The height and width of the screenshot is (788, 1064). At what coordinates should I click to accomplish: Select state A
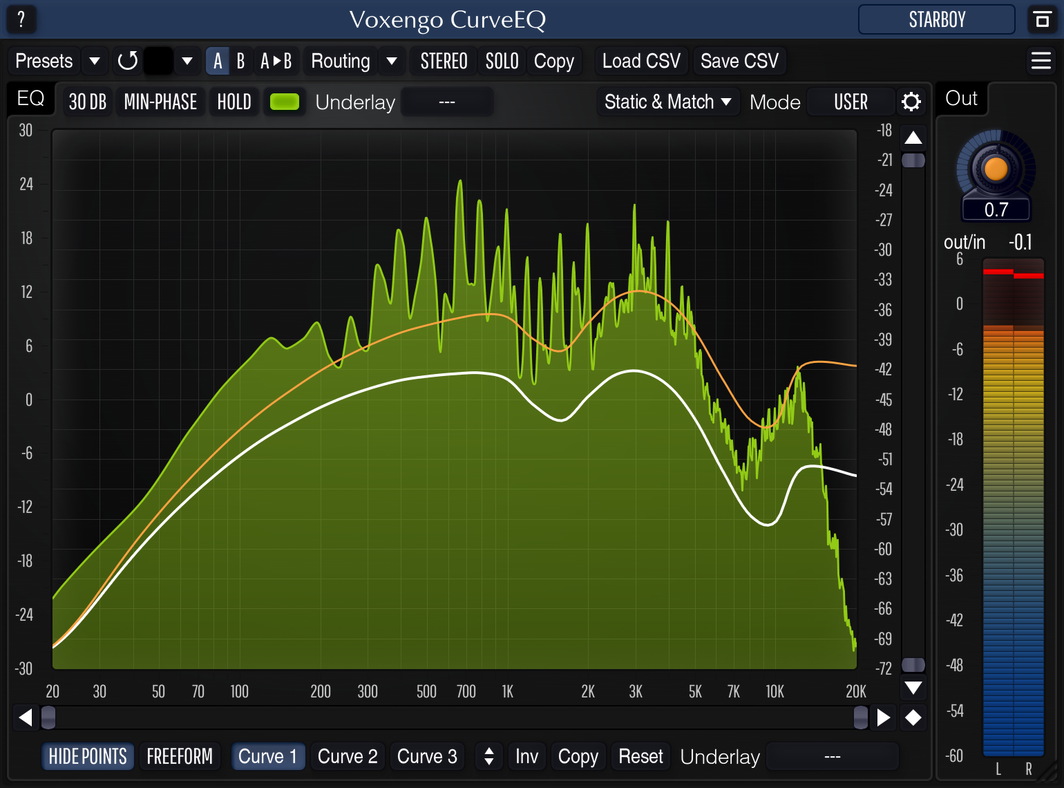[x=217, y=61]
